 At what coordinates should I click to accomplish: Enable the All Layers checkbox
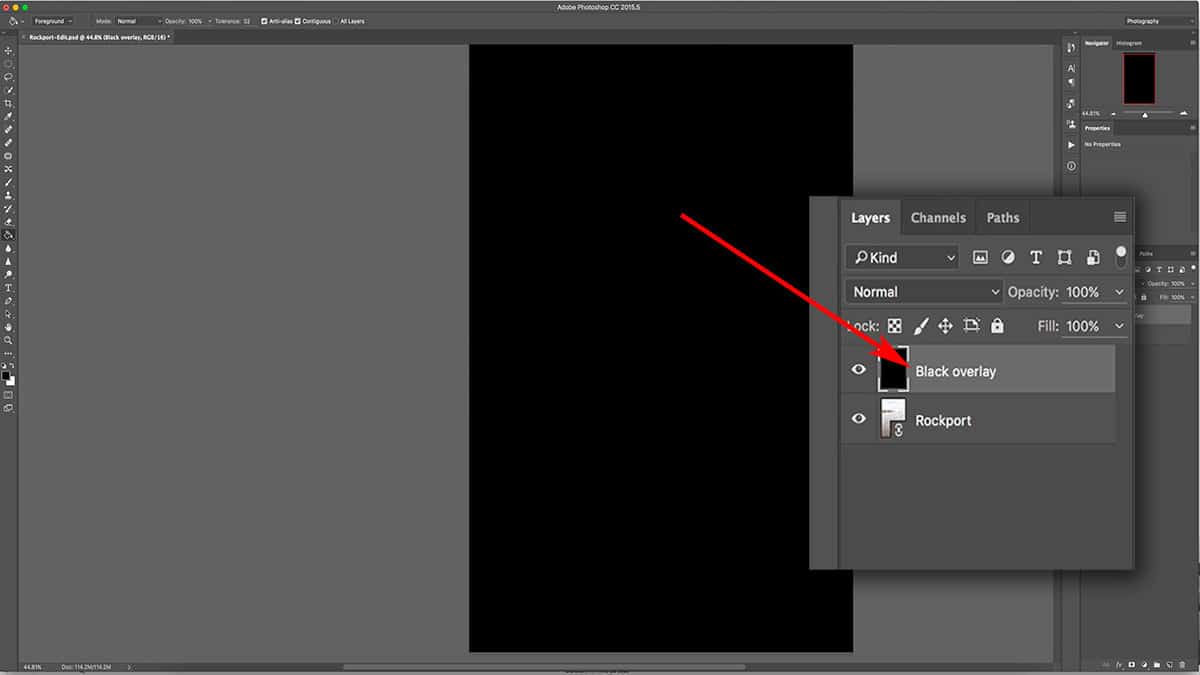click(x=337, y=21)
